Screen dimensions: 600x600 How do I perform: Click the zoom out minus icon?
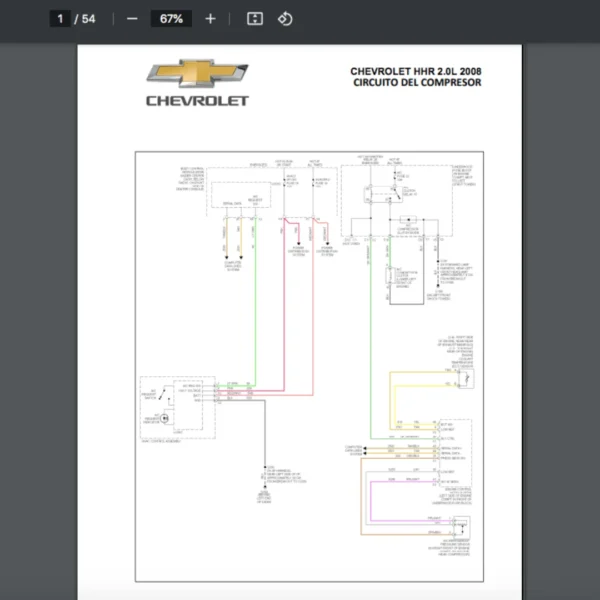(x=132, y=19)
